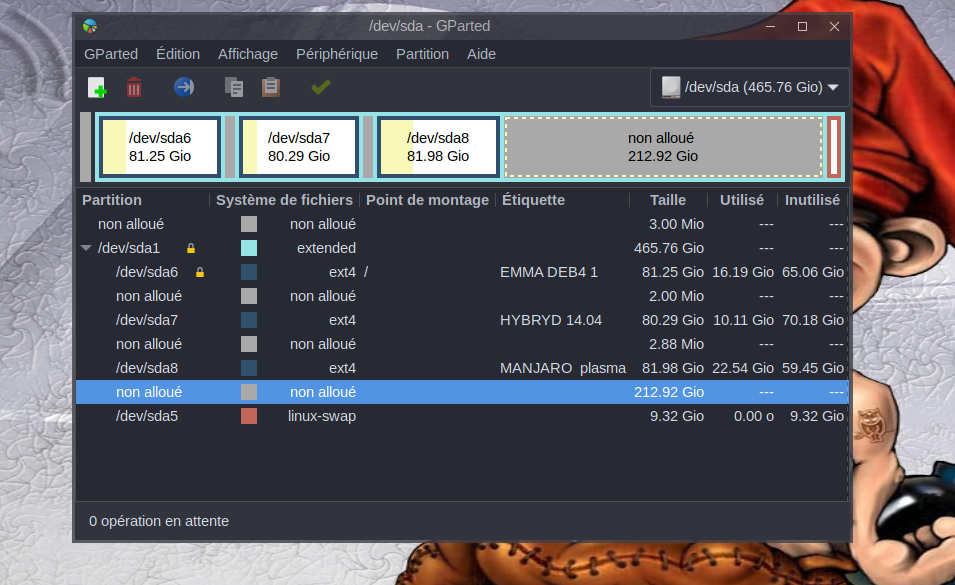The height and width of the screenshot is (585, 955).
Task: Click the dark blue swatch in /dev/sda8 row
Action: 249,368
